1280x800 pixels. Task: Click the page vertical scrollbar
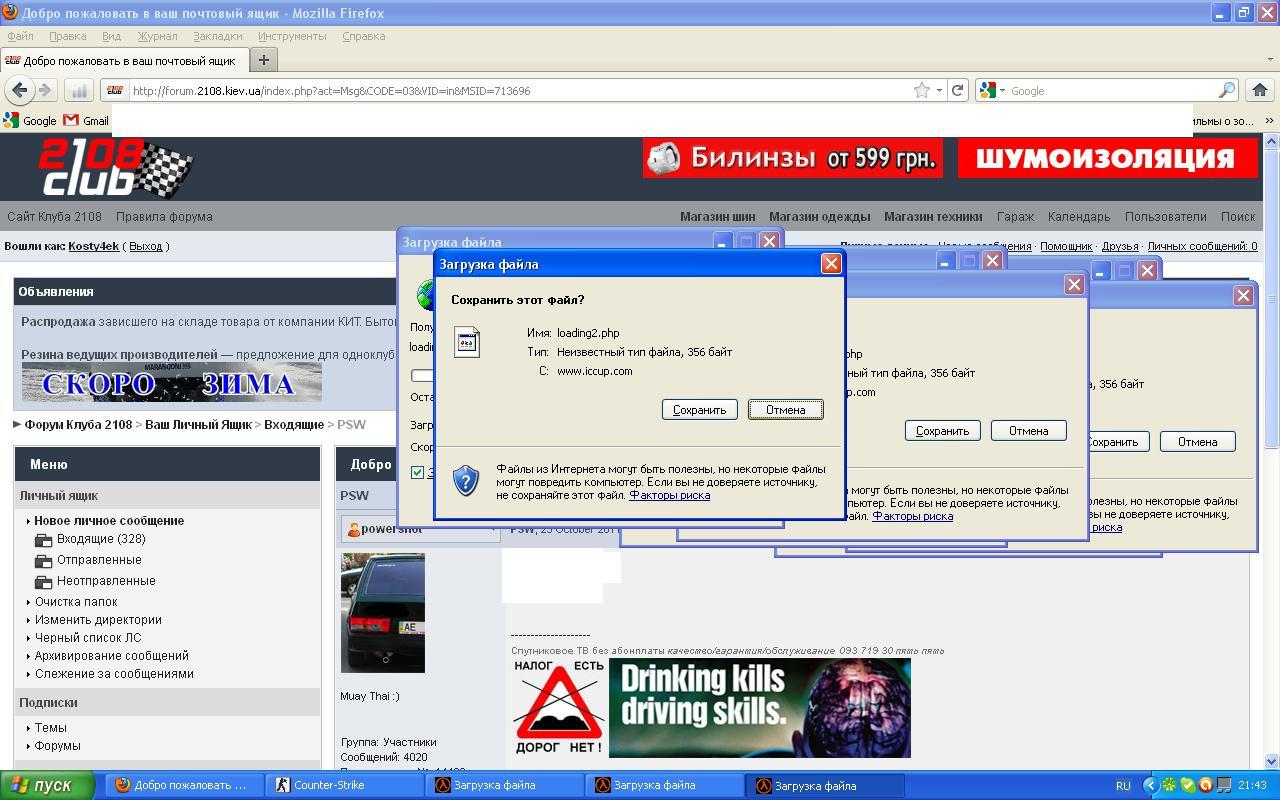(1271, 450)
